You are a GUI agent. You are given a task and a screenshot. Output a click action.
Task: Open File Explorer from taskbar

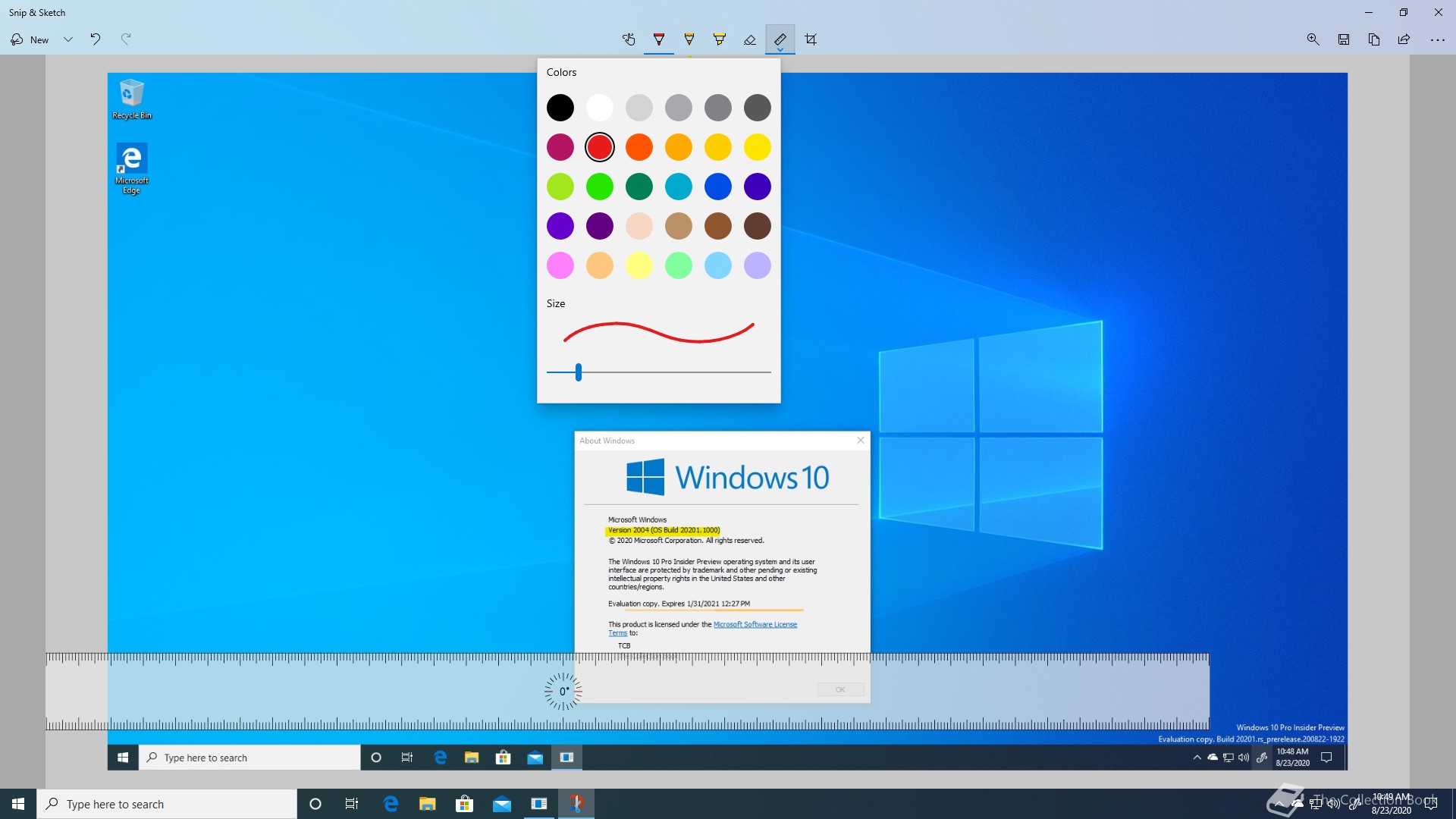(x=428, y=804)
